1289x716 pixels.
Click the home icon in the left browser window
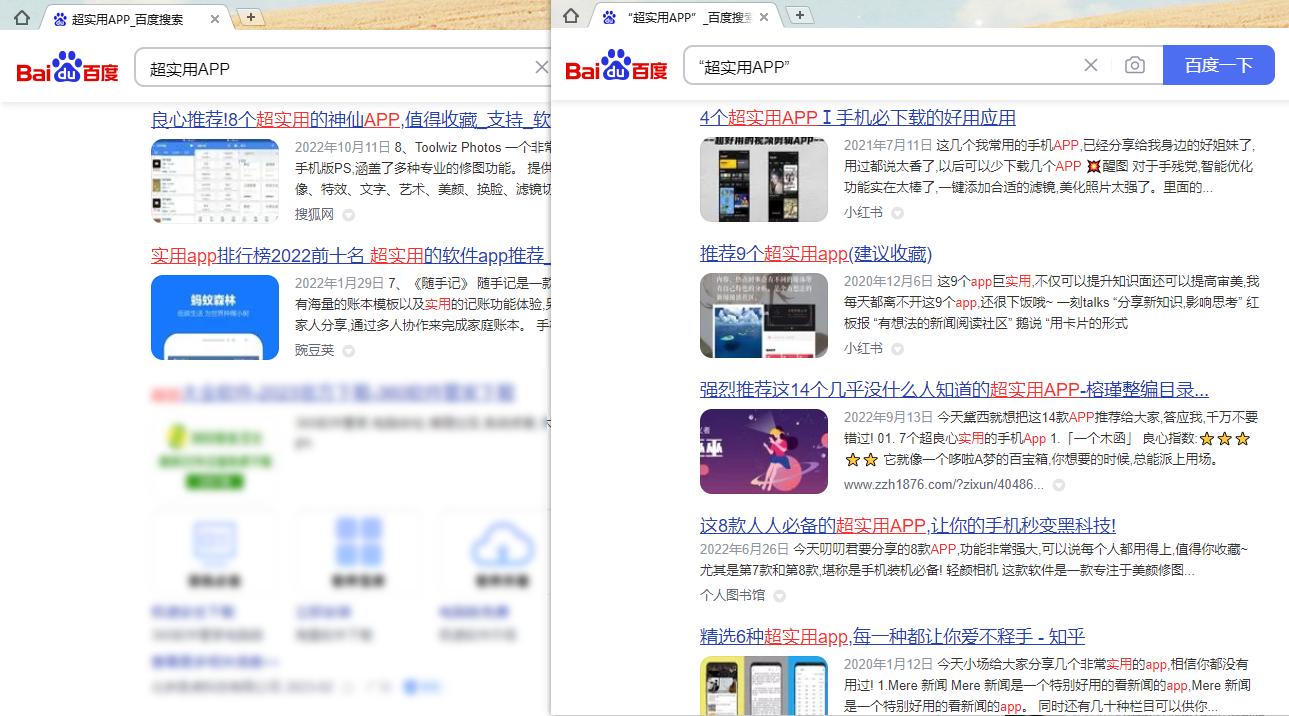tap(20, 17)
